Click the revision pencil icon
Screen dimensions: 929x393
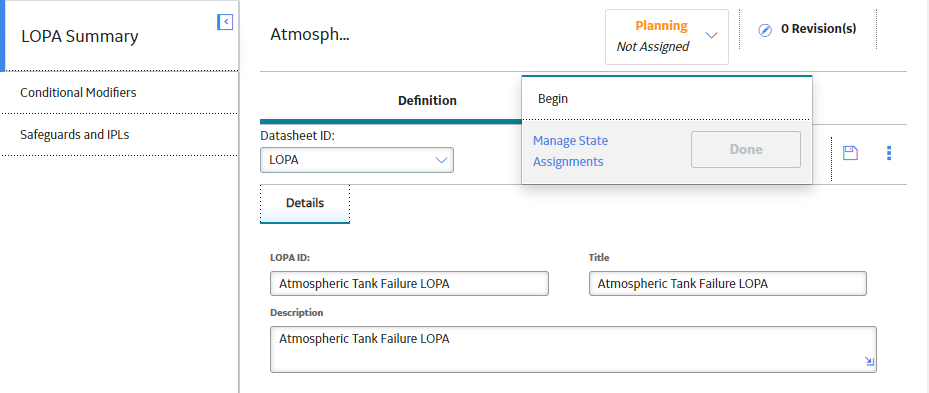tap(765, 30)
